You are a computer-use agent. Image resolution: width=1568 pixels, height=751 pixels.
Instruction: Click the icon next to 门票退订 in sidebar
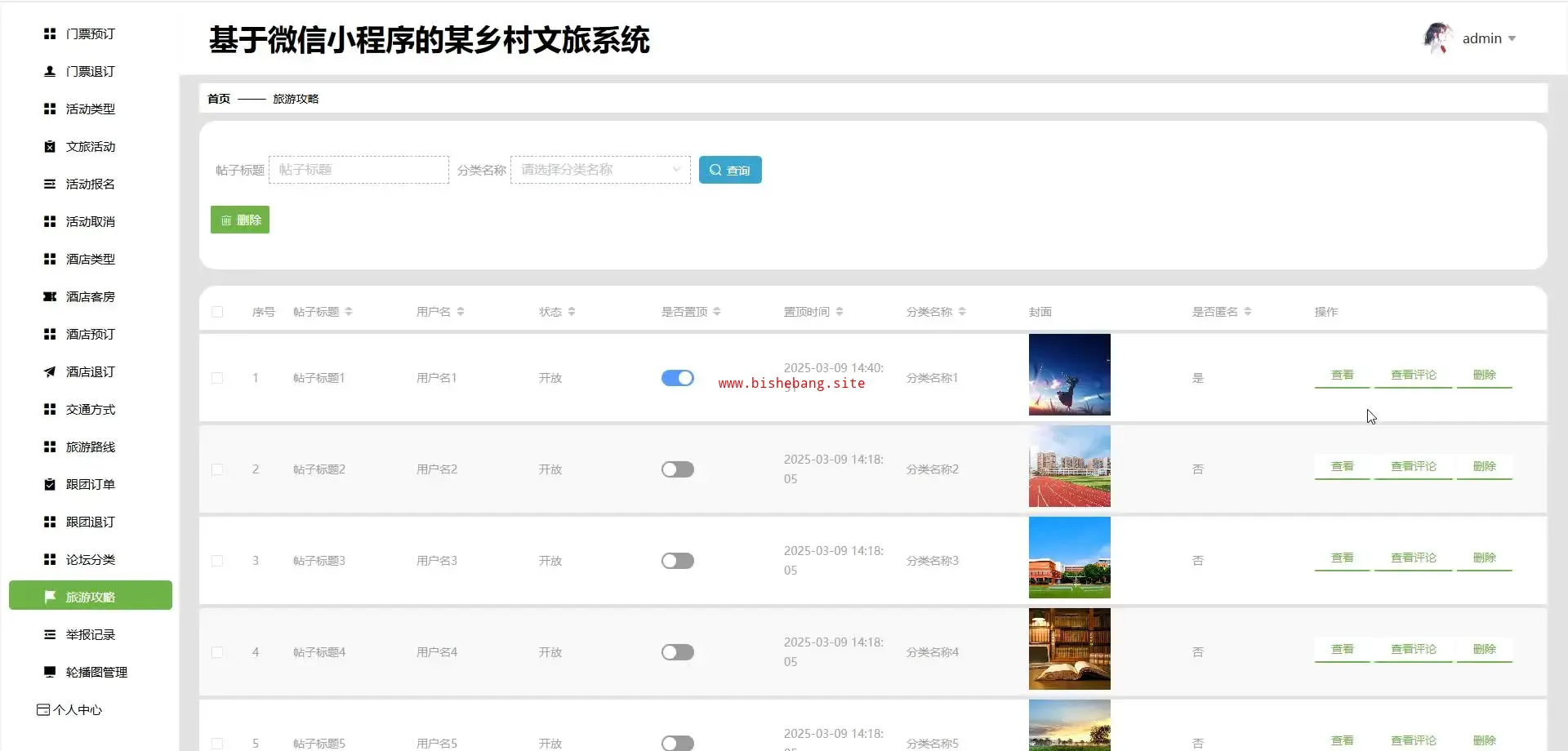50,72
